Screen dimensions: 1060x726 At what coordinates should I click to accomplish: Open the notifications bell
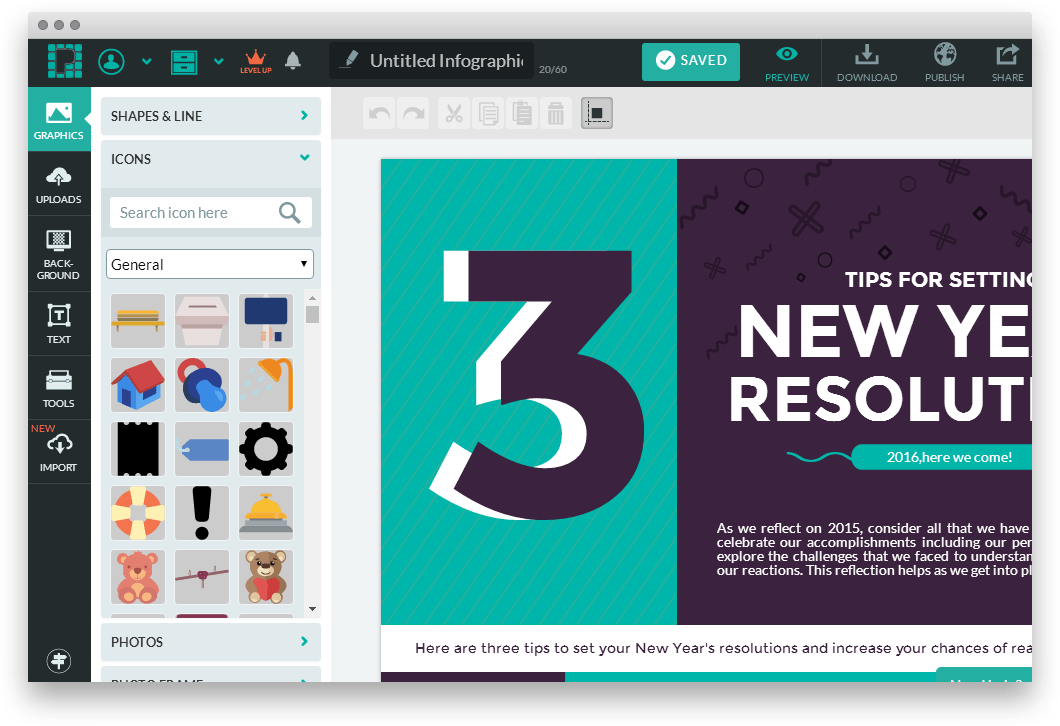pyautogui.click(x=293, y=61)
